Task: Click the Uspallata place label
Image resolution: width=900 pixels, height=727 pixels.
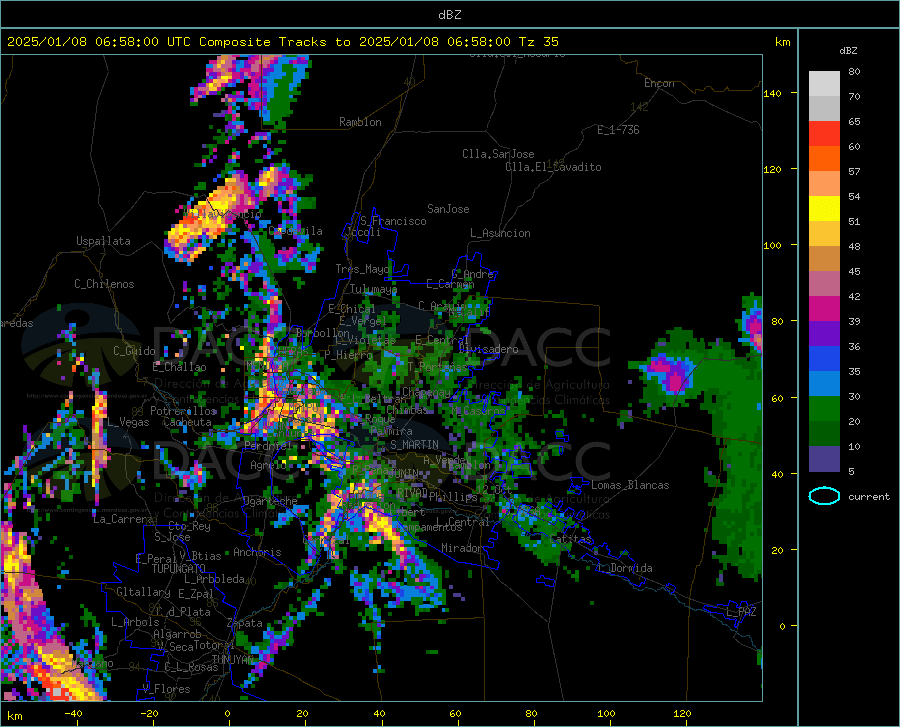Action: click(x=103, y=241)
